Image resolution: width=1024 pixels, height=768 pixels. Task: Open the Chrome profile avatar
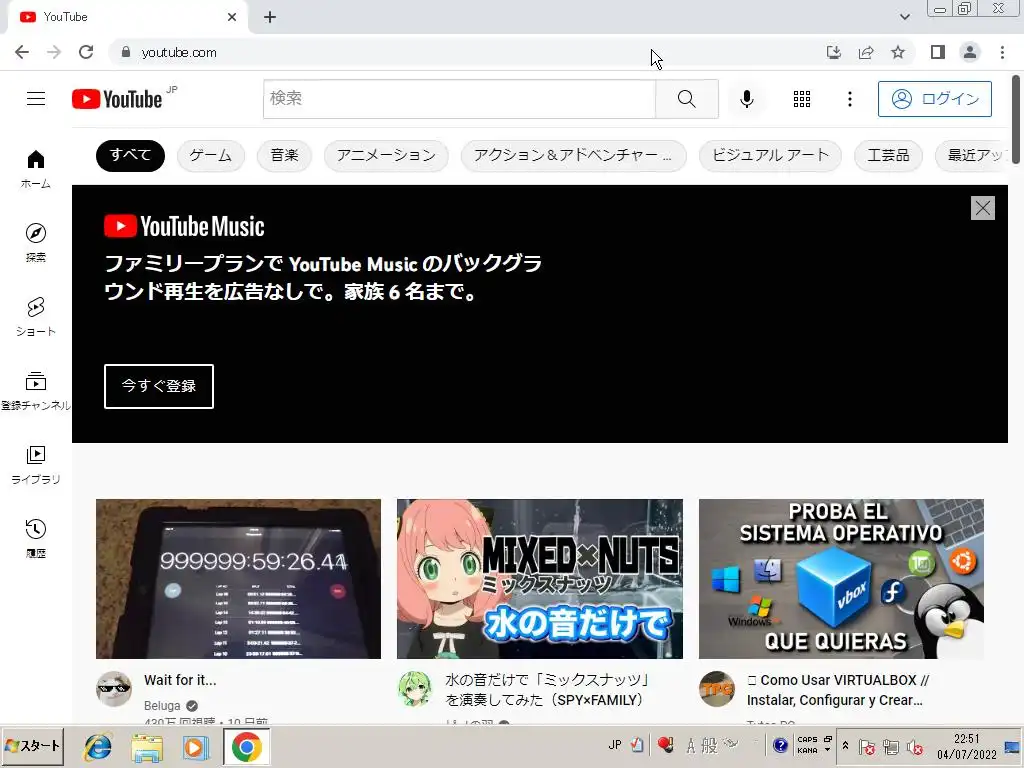coord(970,52)
